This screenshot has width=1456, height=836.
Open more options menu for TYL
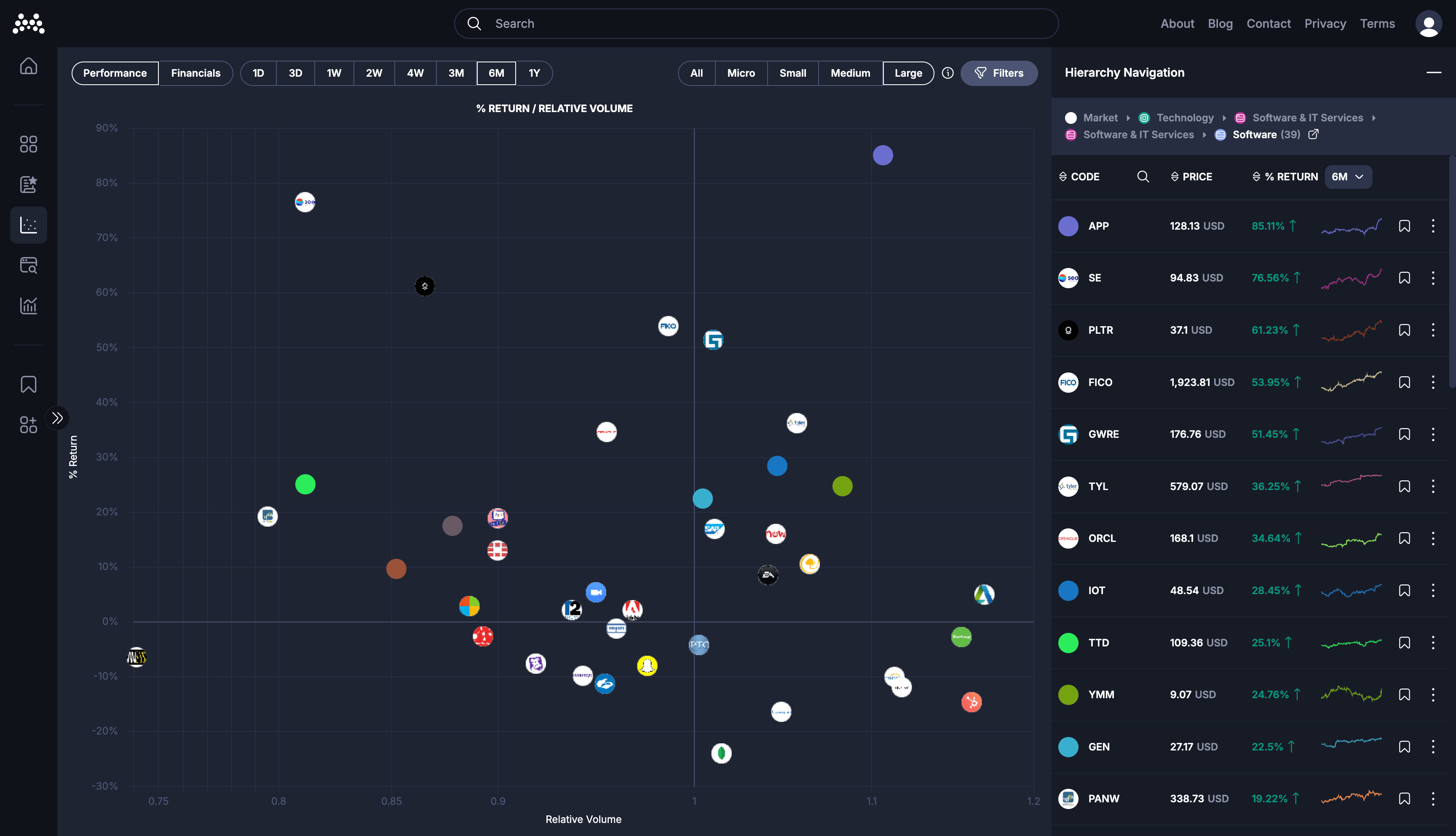1432,486
